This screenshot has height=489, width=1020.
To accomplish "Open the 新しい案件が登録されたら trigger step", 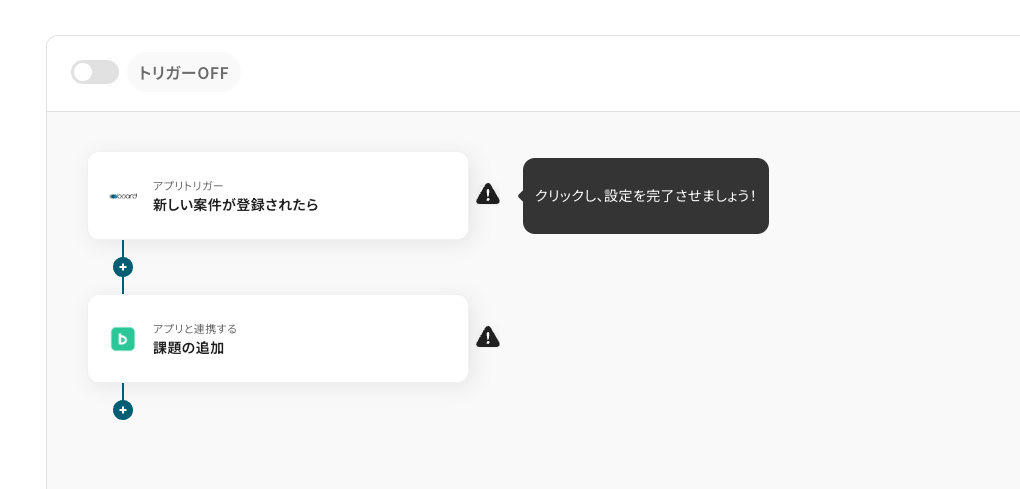I will 235,205.
